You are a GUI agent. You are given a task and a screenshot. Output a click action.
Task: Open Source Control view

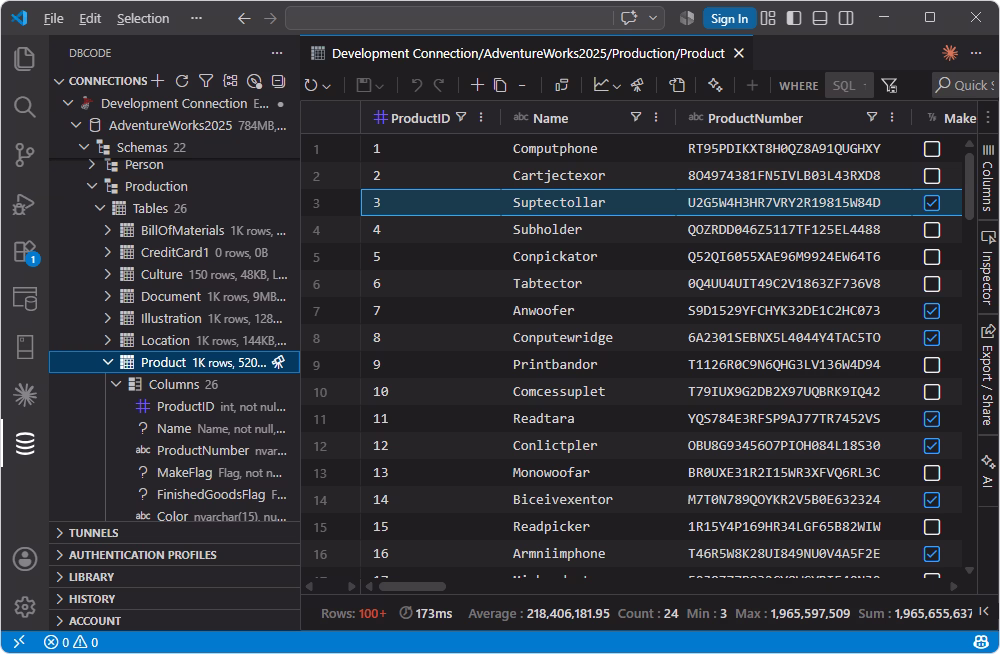[24, 154]
